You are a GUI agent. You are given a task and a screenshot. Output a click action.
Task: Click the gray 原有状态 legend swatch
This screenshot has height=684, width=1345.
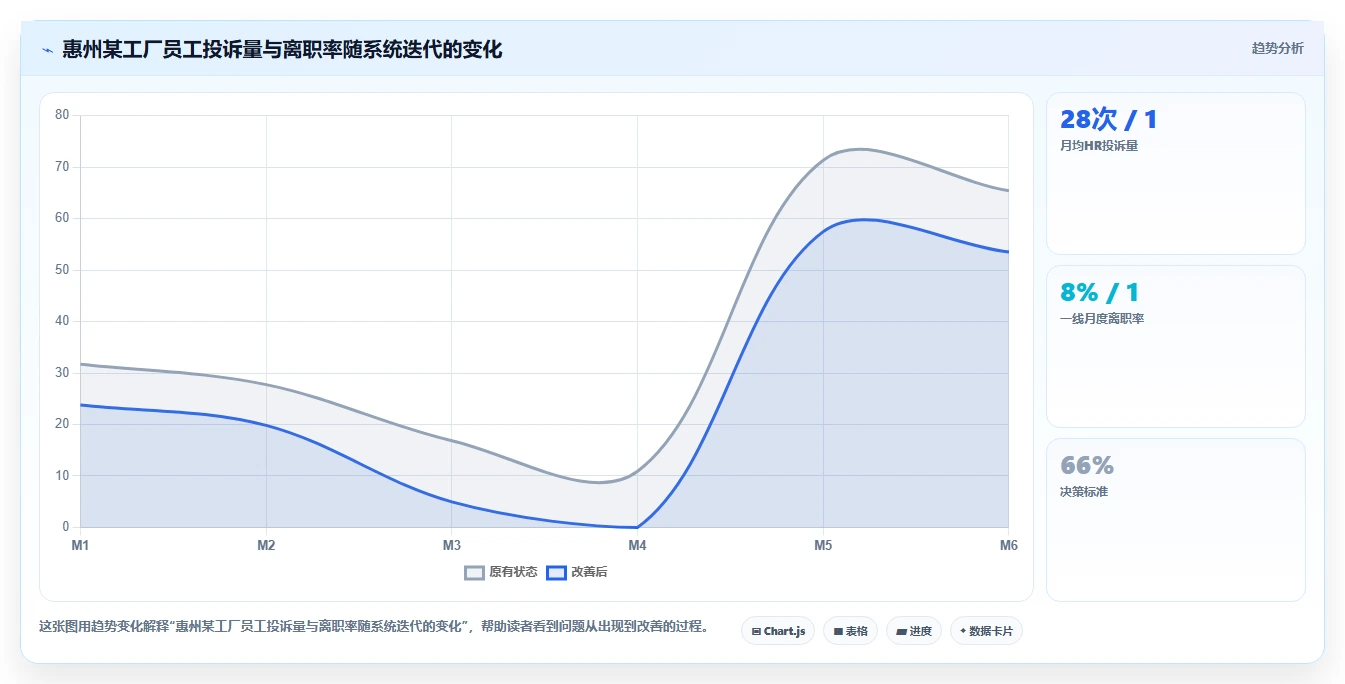(475, 573)
